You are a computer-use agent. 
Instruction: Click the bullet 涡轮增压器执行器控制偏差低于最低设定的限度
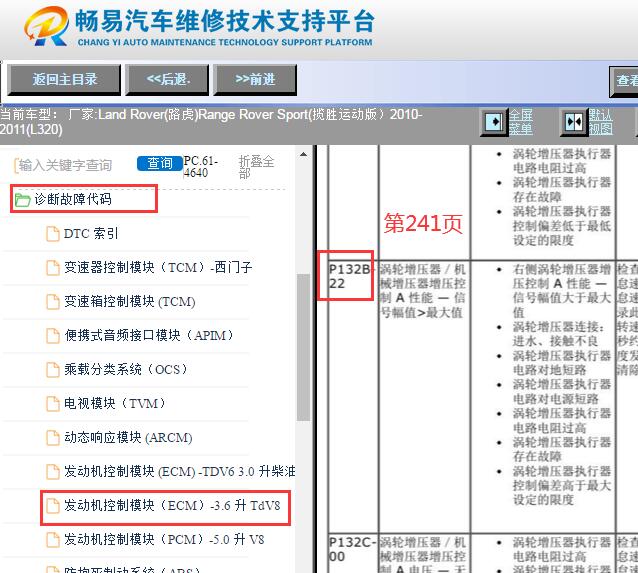pos(562,226)
